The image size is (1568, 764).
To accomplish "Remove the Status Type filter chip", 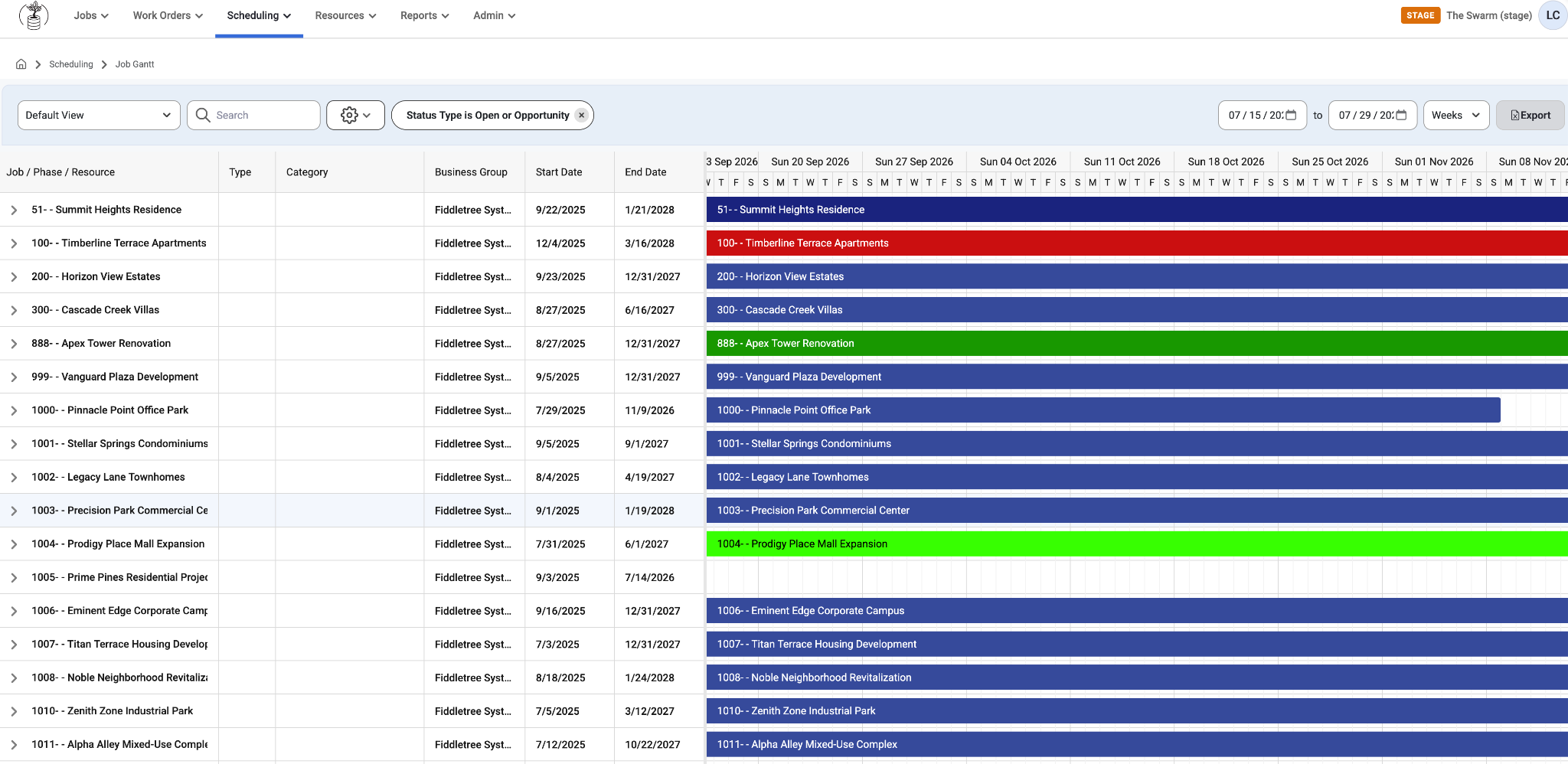I will (582, 115).
